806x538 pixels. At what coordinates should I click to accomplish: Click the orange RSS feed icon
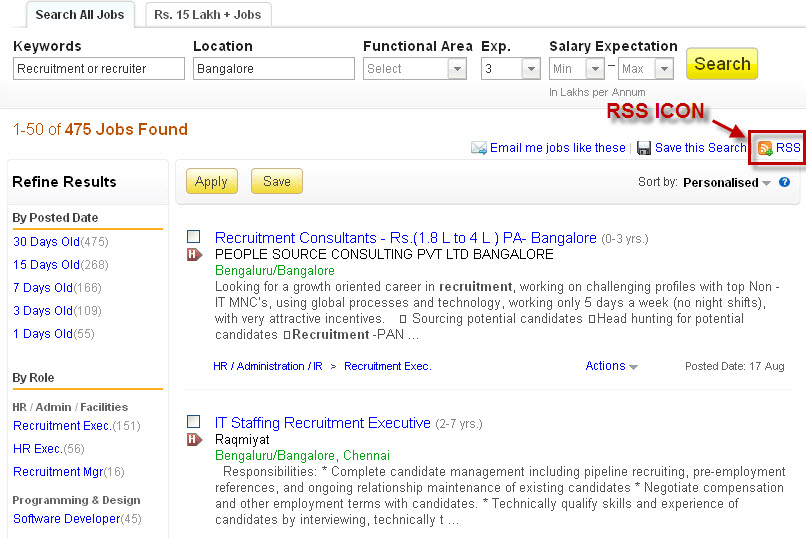(x=765, y=149)
